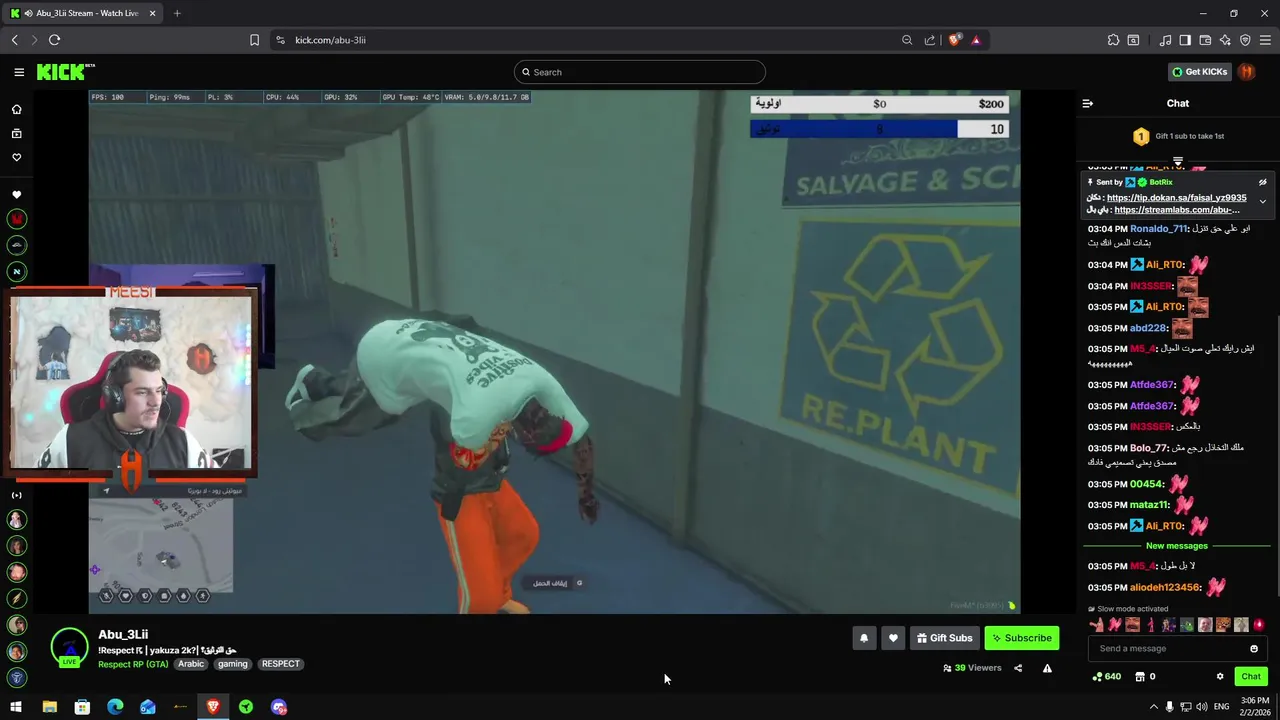
Task: Go to Home in left sidebar
Action: [16, 109]
